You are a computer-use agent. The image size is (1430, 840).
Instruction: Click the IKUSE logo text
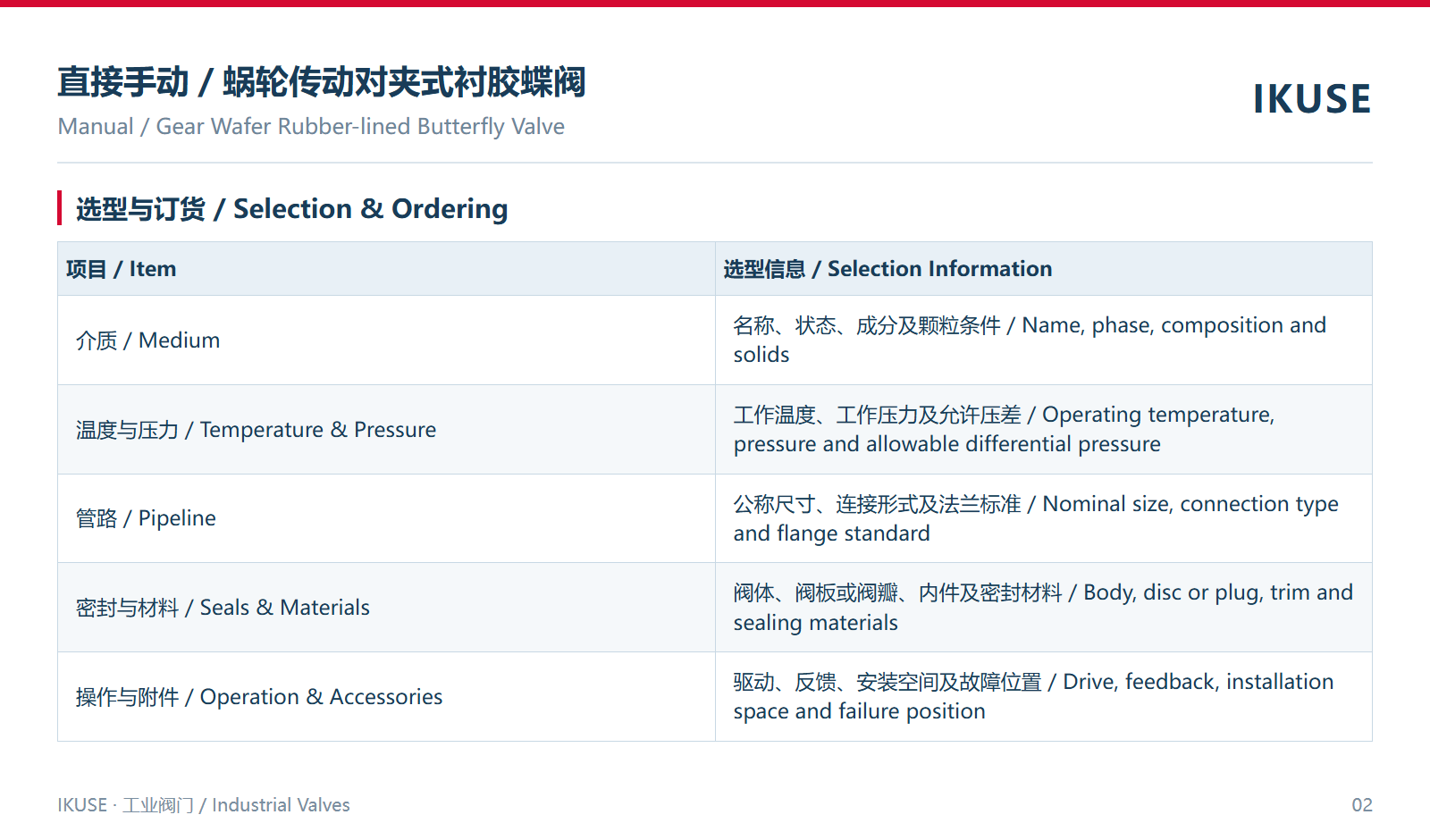click(x=1311, y=99)
